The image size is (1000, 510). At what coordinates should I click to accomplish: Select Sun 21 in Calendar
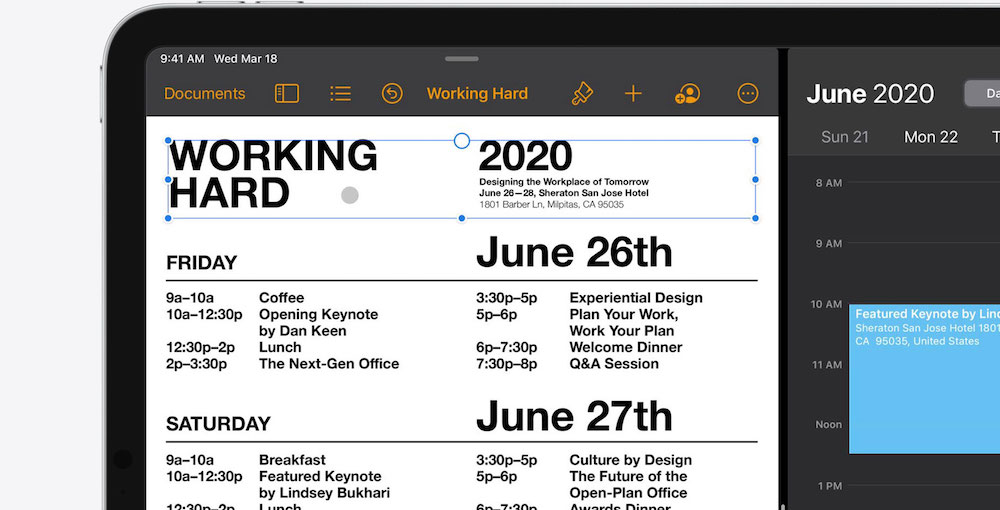845,136
